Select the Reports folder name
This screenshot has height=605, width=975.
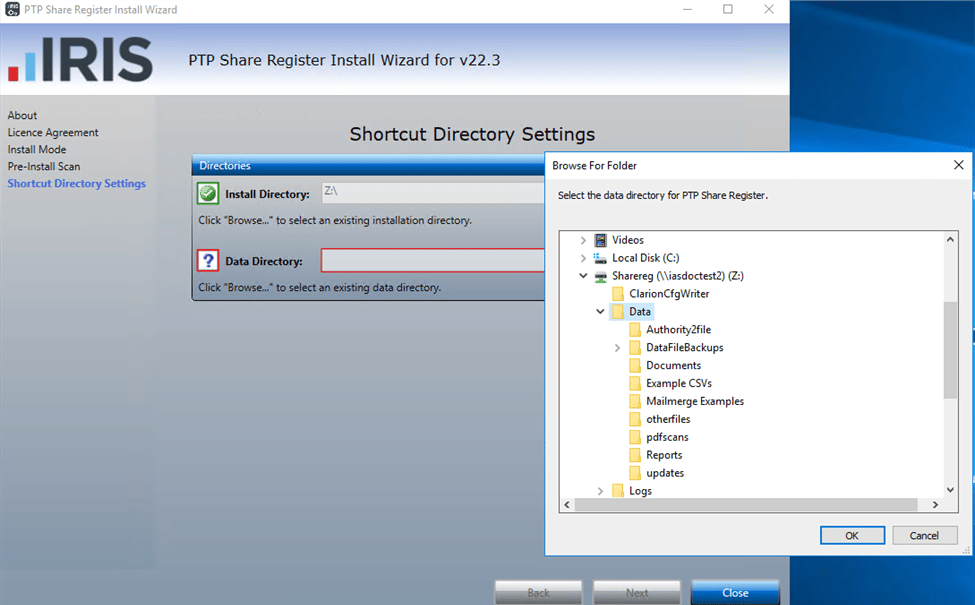coord(664,455)
